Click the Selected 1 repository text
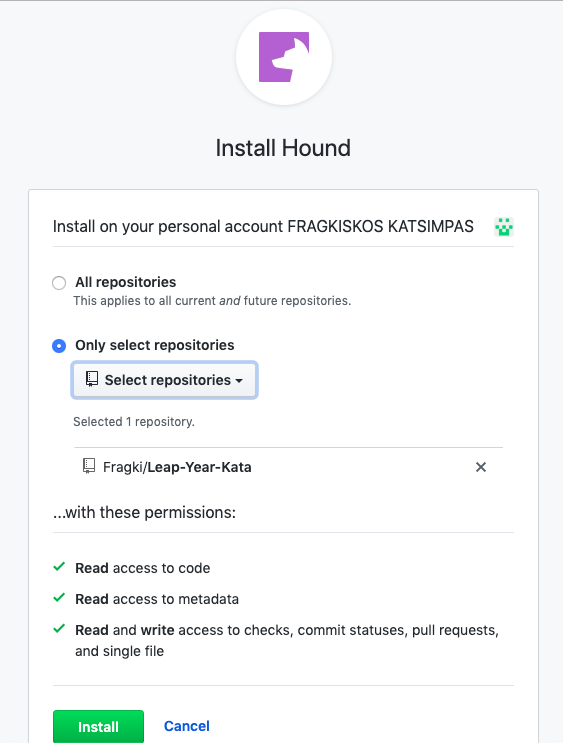This screenshot has width=563, height=743. 134,422
